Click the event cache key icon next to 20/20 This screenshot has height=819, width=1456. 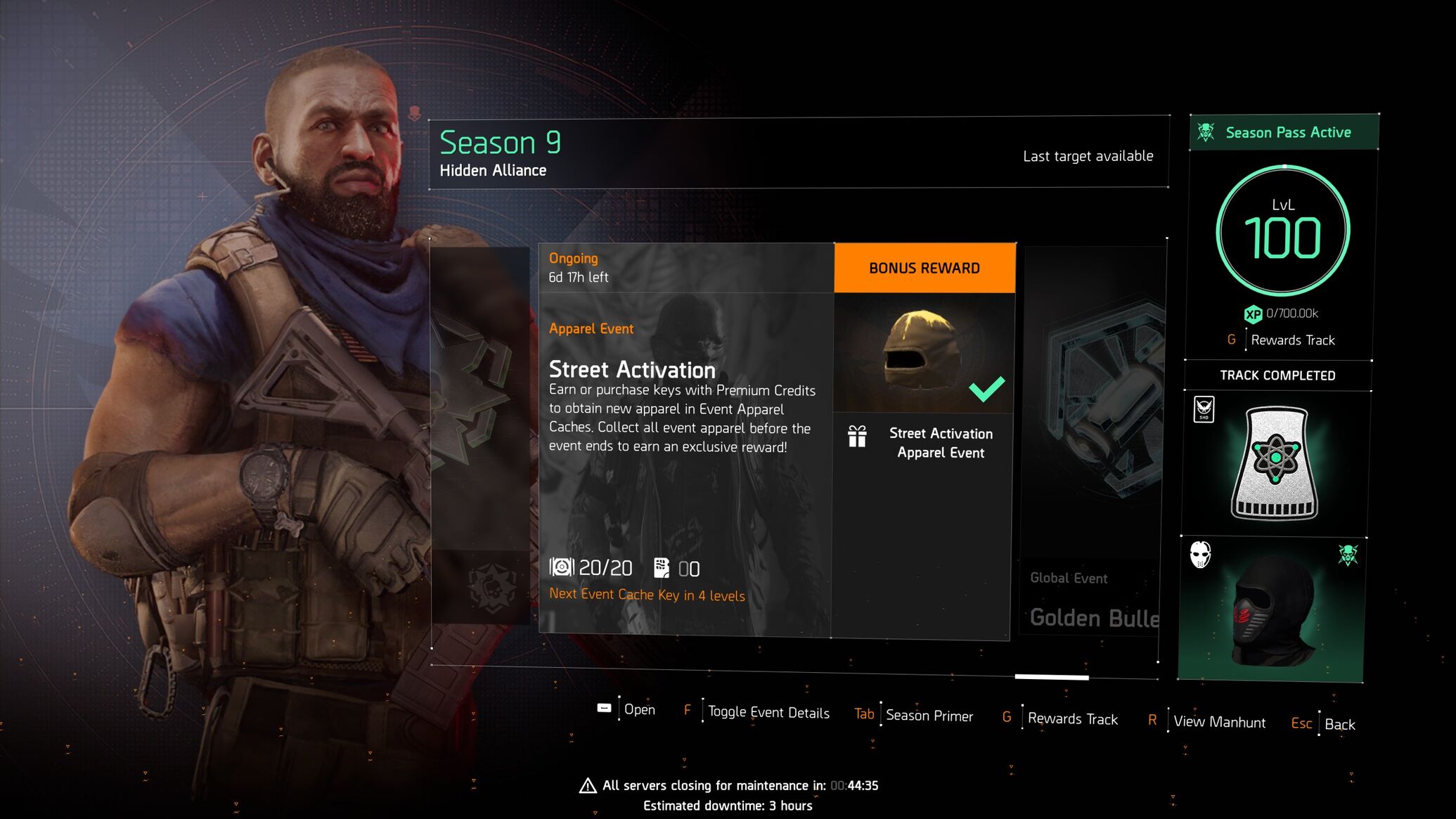[x=562, y=567]
